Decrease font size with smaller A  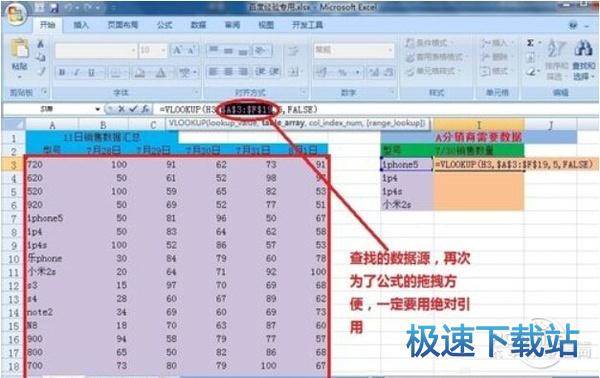(192, 50)
